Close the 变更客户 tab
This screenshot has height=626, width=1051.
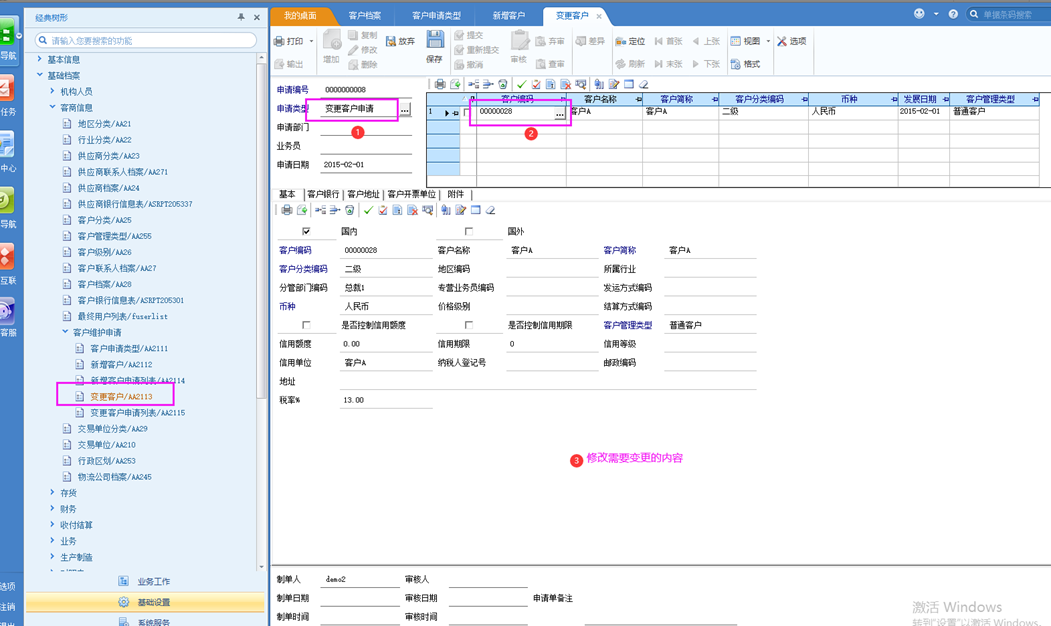point(599,16)
